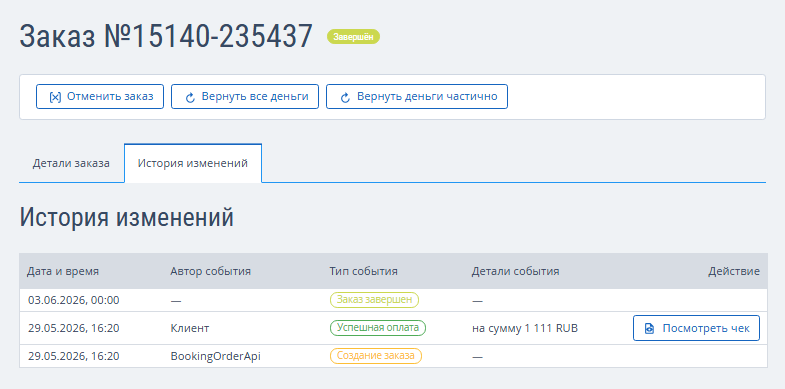This screenshot has width=785, height=389.
Task: Click the Заказ завершен event tag
Action: pyautogui.click(x=374, y=300)
